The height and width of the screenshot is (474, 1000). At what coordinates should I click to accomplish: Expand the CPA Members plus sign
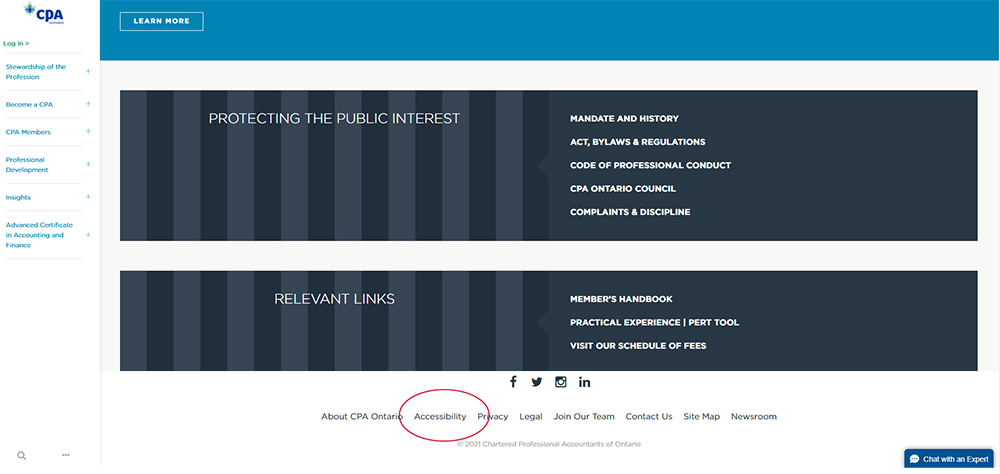pyautogui.click(x=88, y=132)
